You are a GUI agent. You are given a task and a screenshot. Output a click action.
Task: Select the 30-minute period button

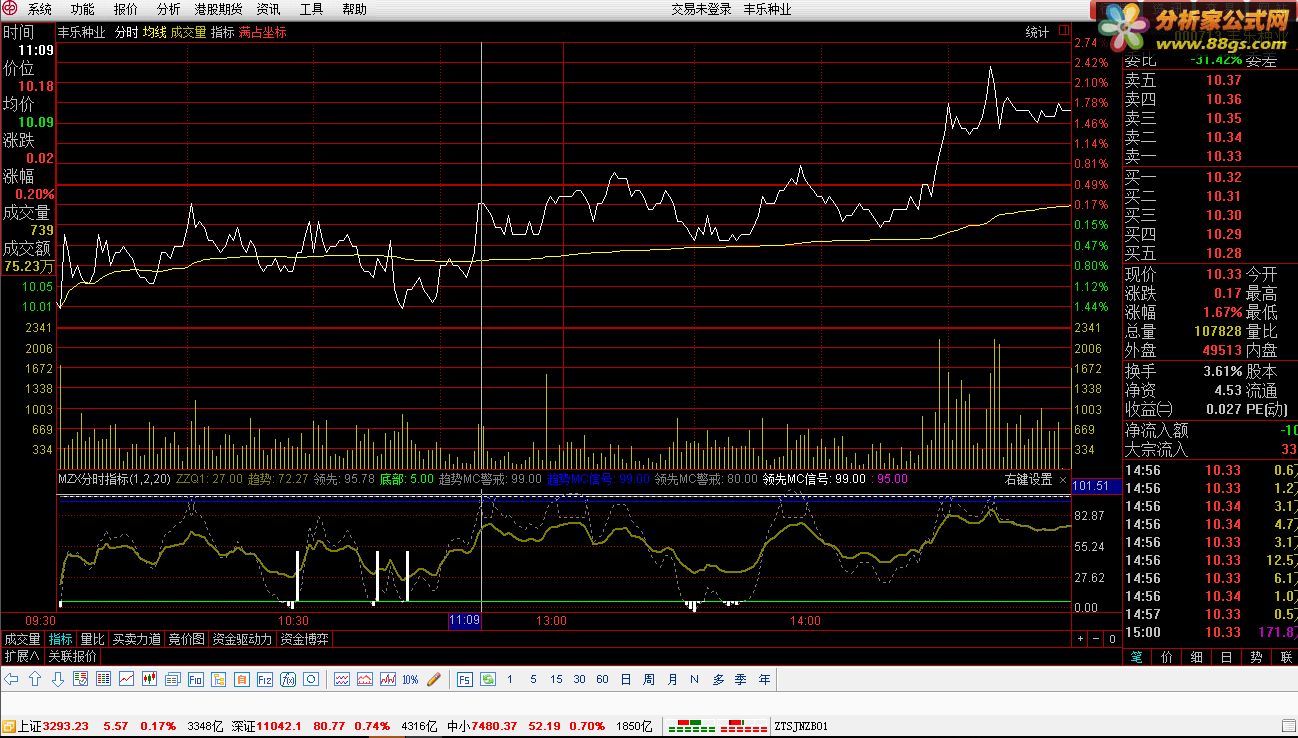pyautogui.click(x=579, y=679)
